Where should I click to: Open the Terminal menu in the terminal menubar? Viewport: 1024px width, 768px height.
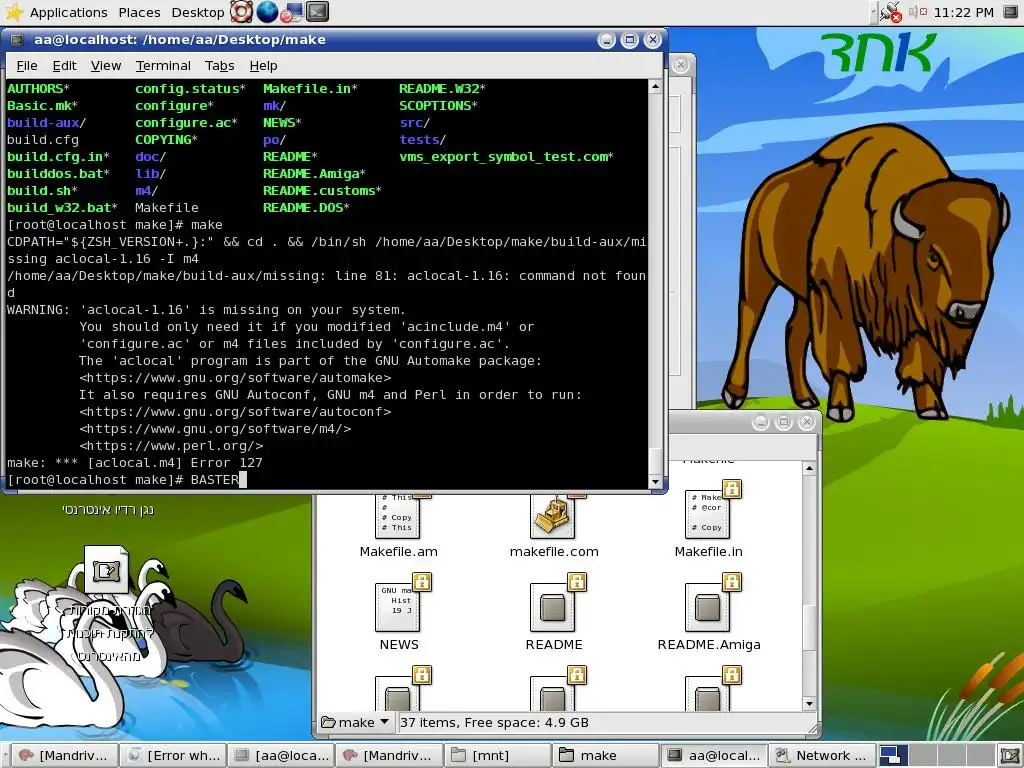pos(163,65)
